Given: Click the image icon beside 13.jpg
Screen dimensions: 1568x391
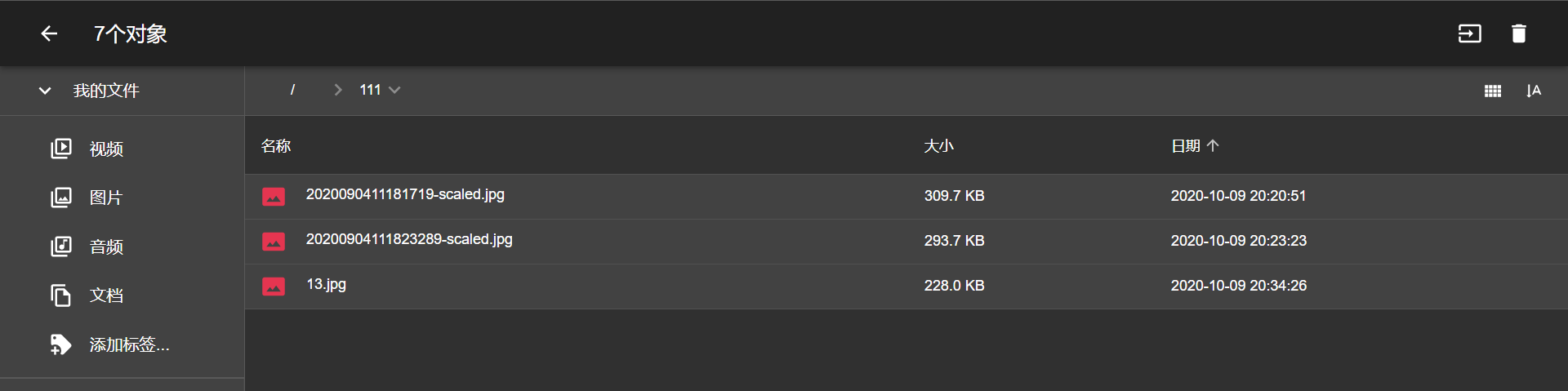Looking at the screenshot, I should tap(274, 287).
